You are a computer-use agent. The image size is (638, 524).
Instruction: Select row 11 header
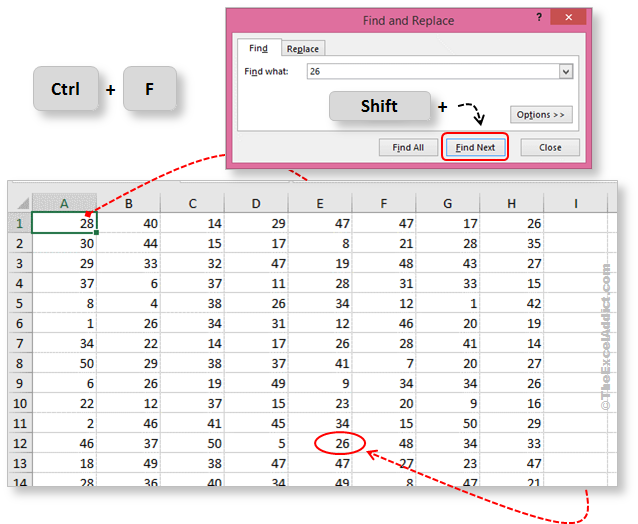coord(20,423)
